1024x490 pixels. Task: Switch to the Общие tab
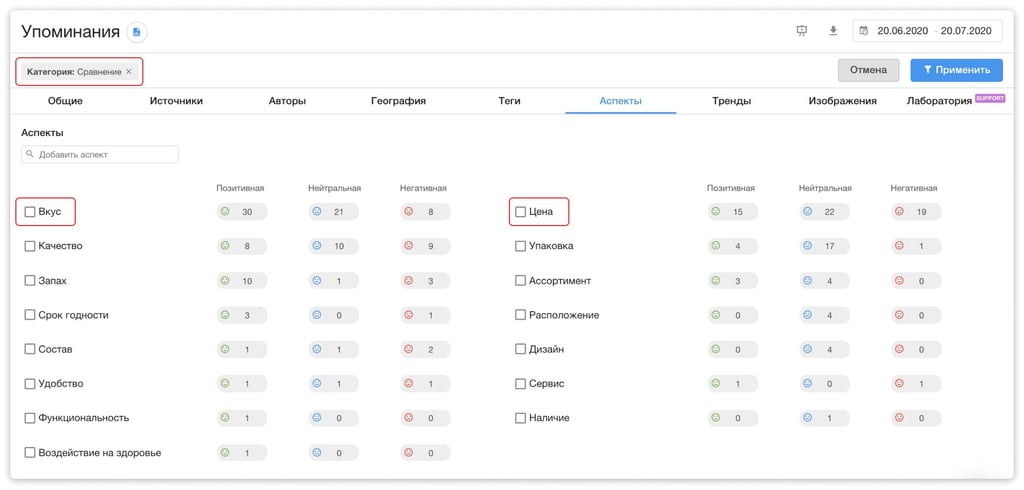click(65, 101)
